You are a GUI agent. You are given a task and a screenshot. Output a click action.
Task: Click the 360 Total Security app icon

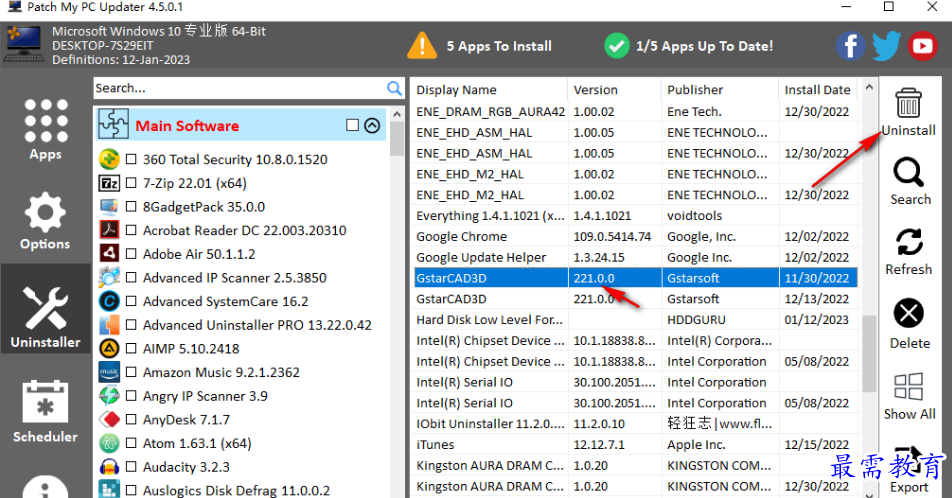[x=109, y=159]
